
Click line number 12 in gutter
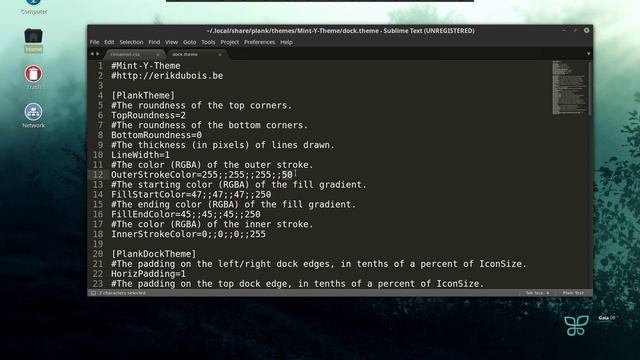coord(98,175)
